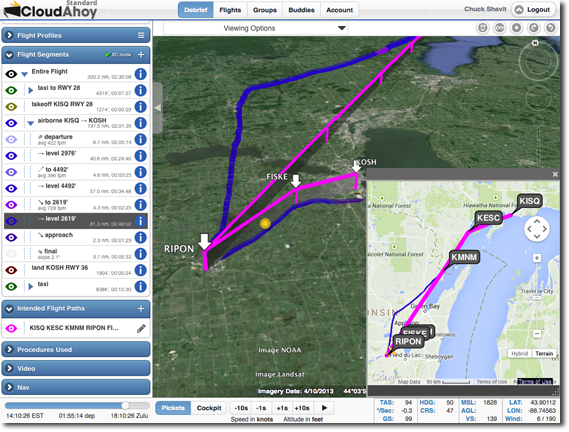
Task: Step back 10 seconds
Action: tap(241, 408)
